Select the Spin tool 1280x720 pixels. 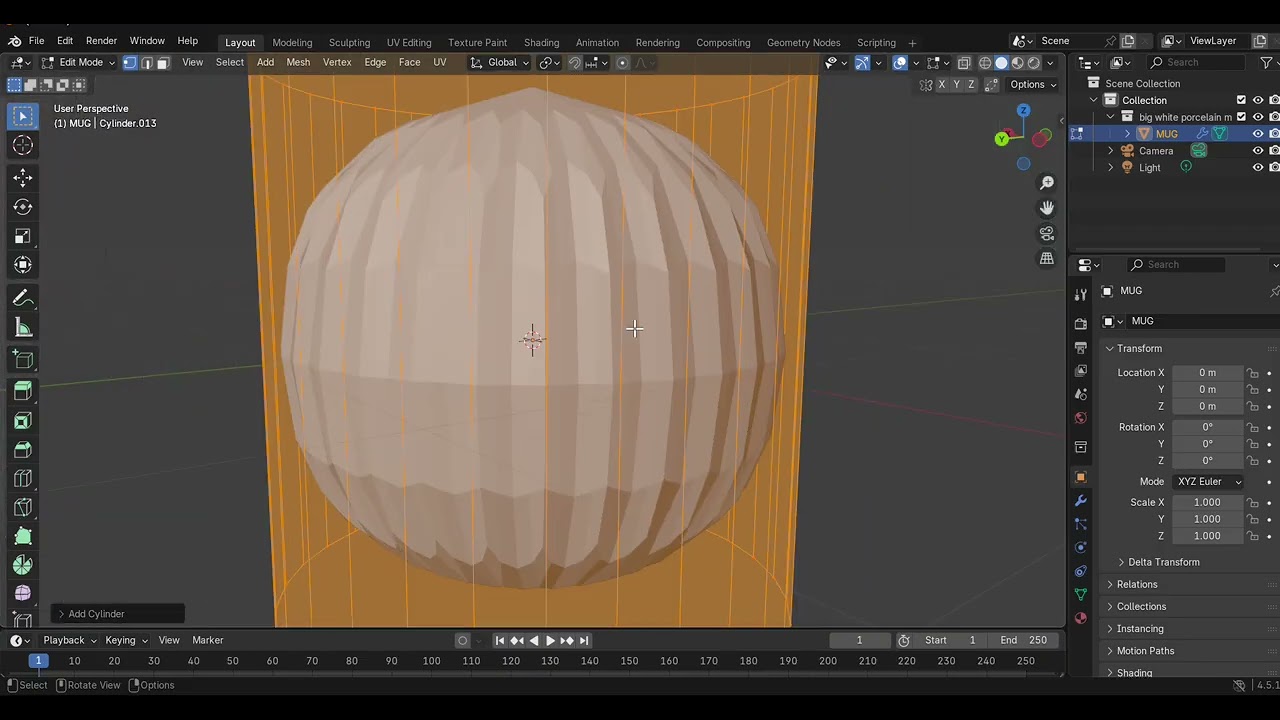(x=23, y=566)
